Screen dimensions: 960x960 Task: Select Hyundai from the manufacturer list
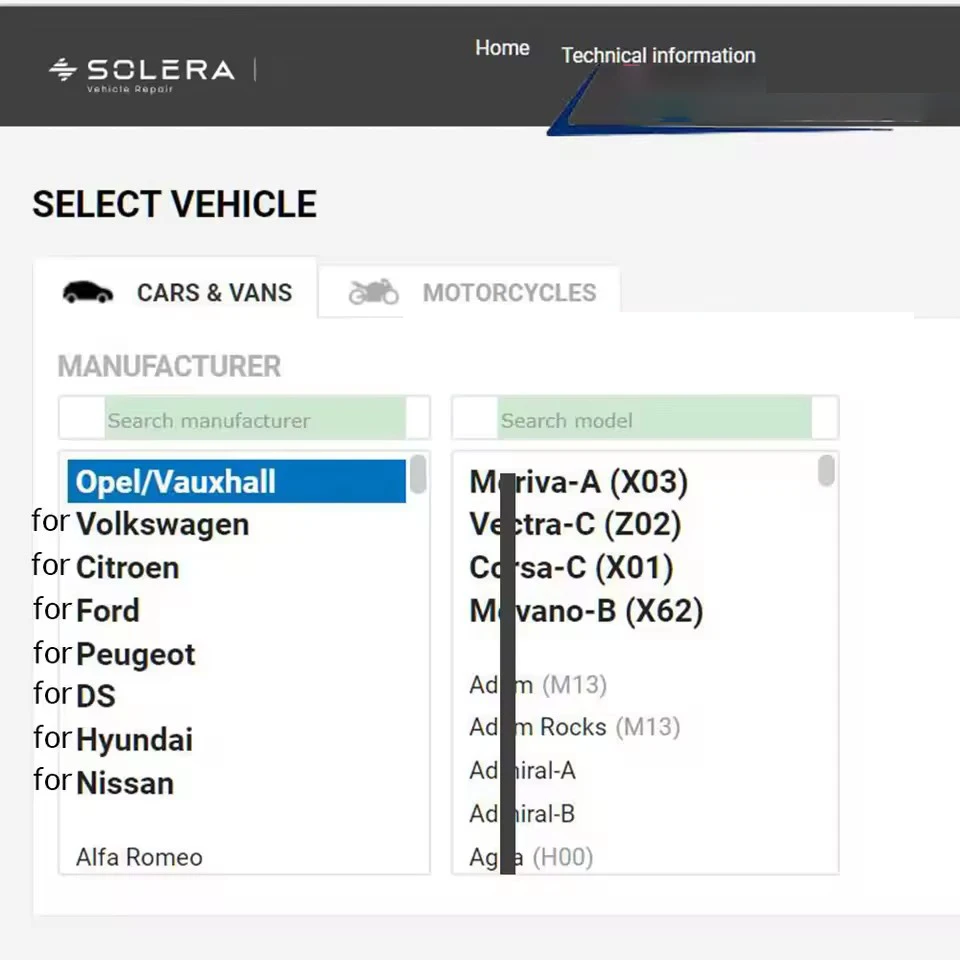[135, 739]
